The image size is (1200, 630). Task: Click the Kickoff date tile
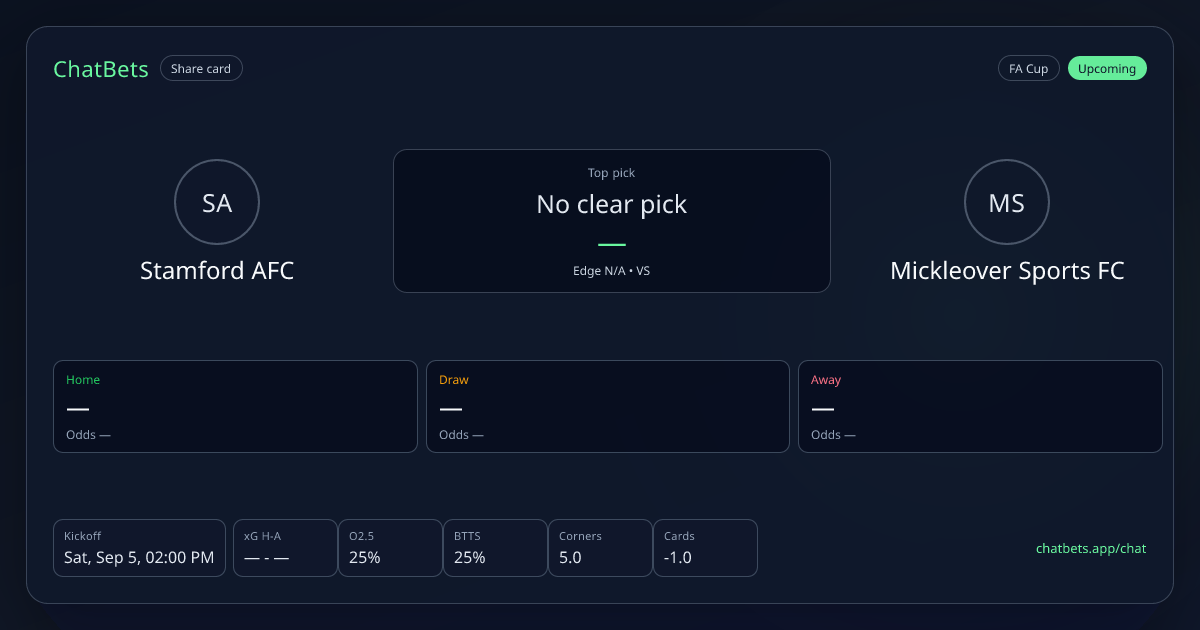pyautogui.click(x=139, y=548)
